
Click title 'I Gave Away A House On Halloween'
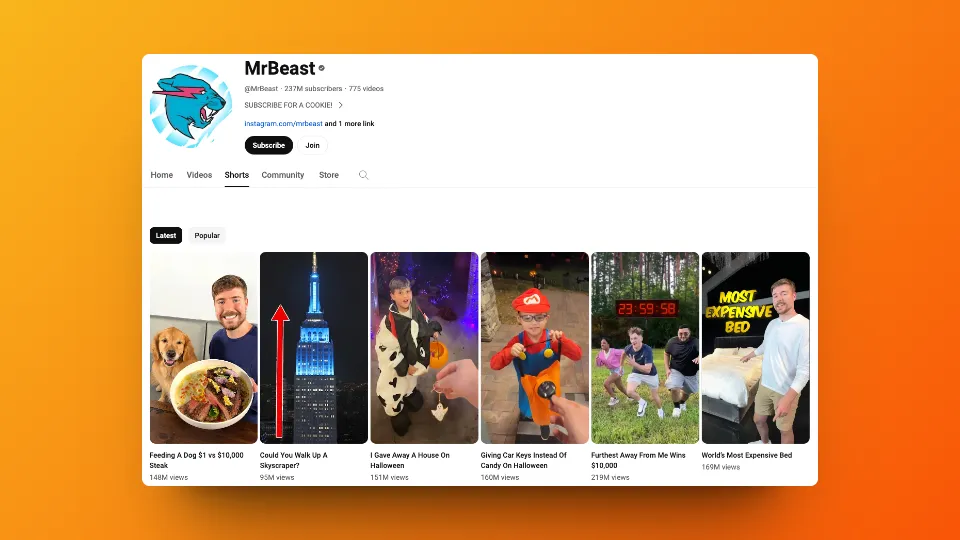pos(410,460)
